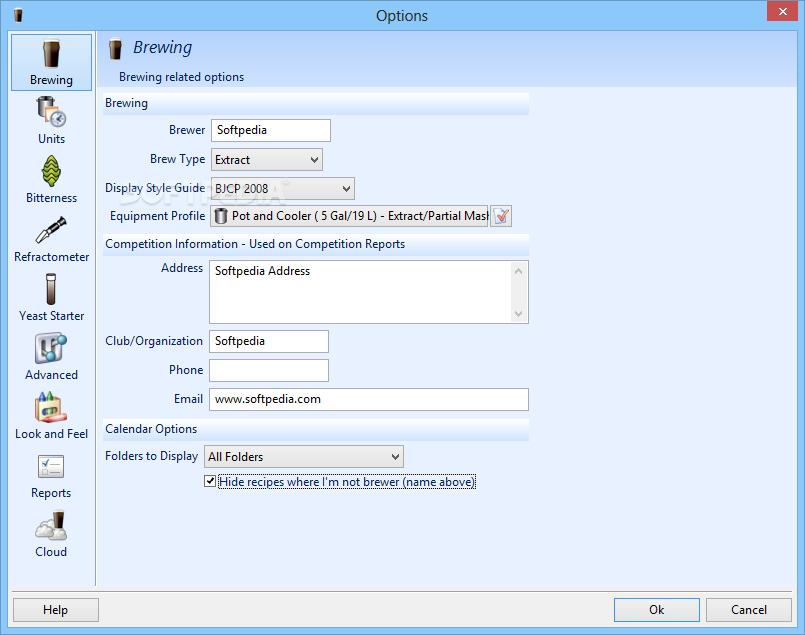Toggle Hide recipes where I'm not brewer checkbox
The width and height of the screenshot is (805, 635).
click(x=209, y=482)
